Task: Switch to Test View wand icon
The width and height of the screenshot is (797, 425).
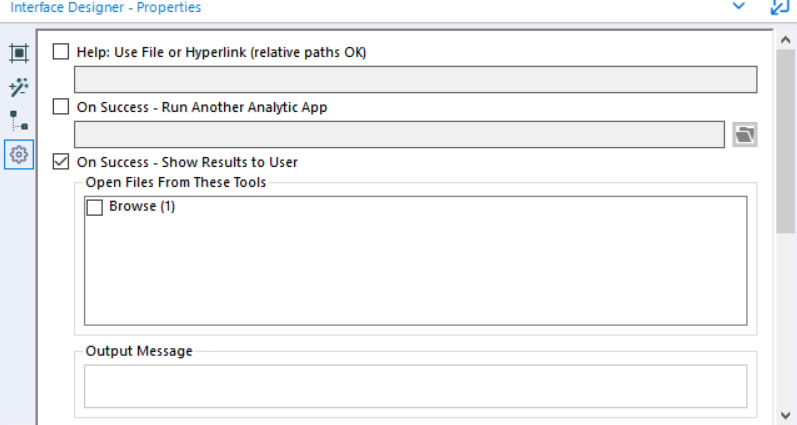Action: [x=18, y=86]
